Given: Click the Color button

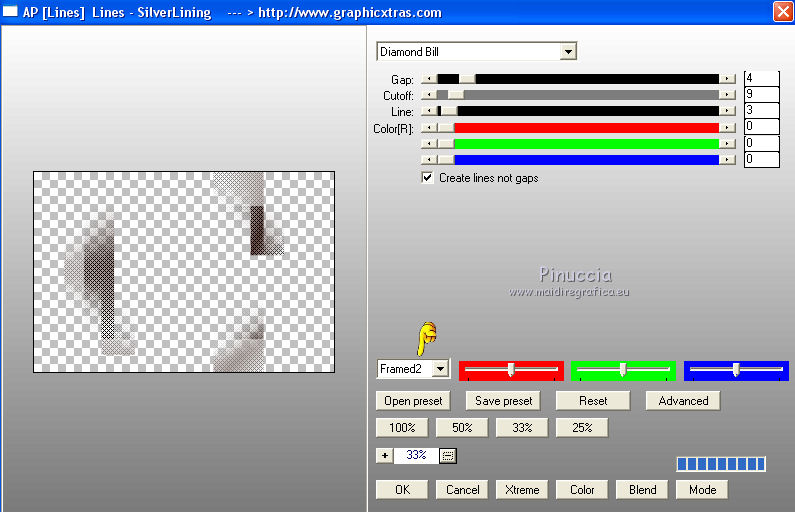Looking at the screenshot, I should tap(582, 490).
